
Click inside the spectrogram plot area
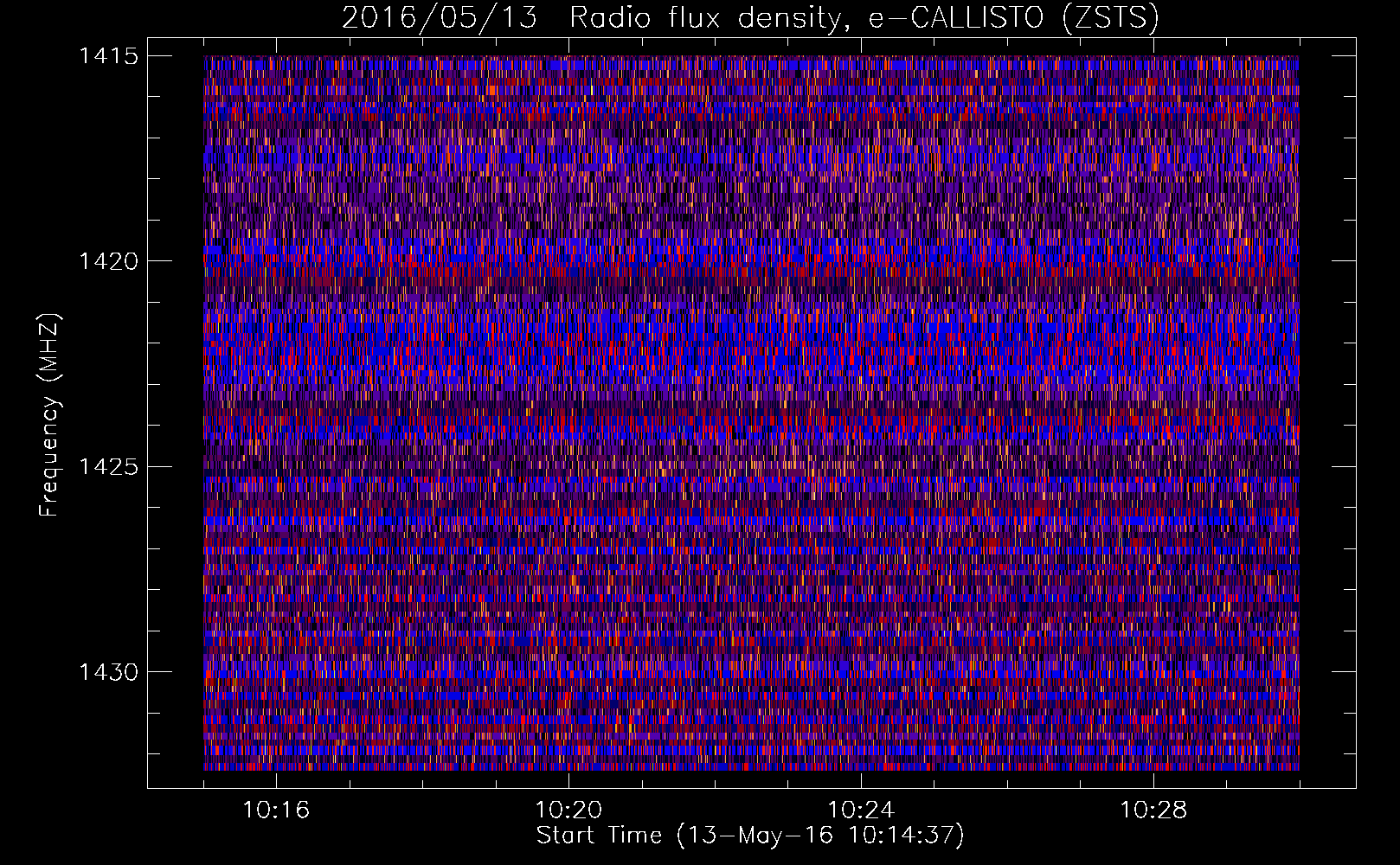pyautogui.click(x=751, y=413)
